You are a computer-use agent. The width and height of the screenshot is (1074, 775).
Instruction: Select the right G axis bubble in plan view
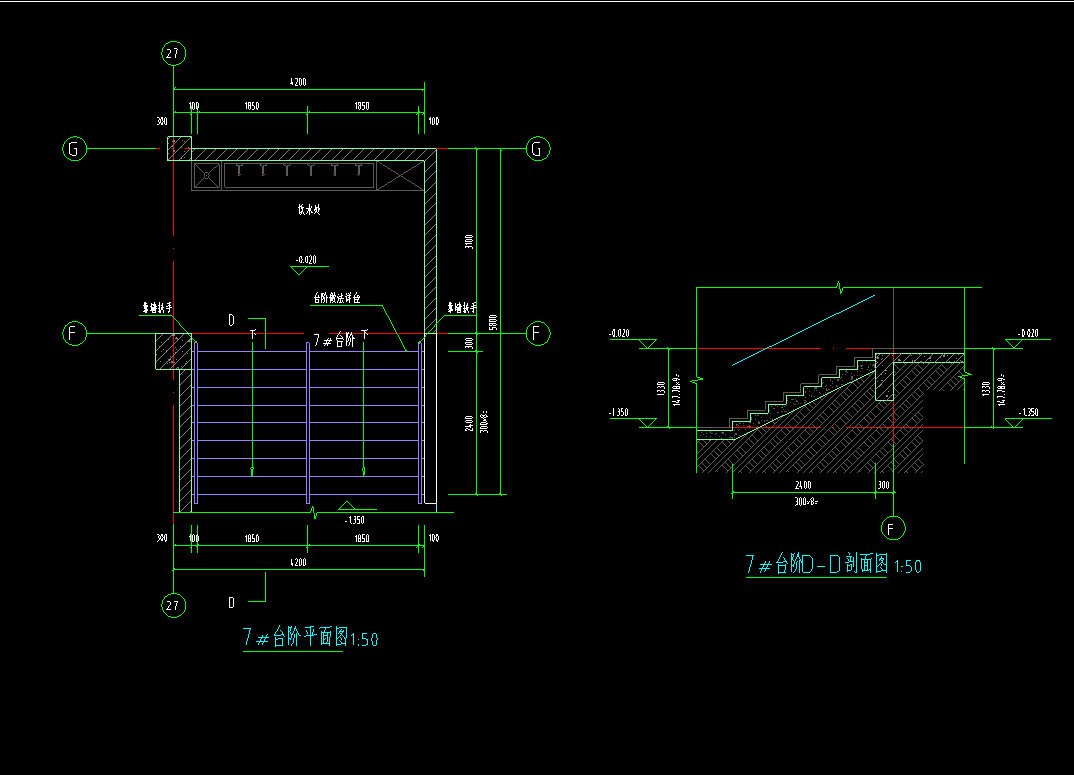pos(538,150)
